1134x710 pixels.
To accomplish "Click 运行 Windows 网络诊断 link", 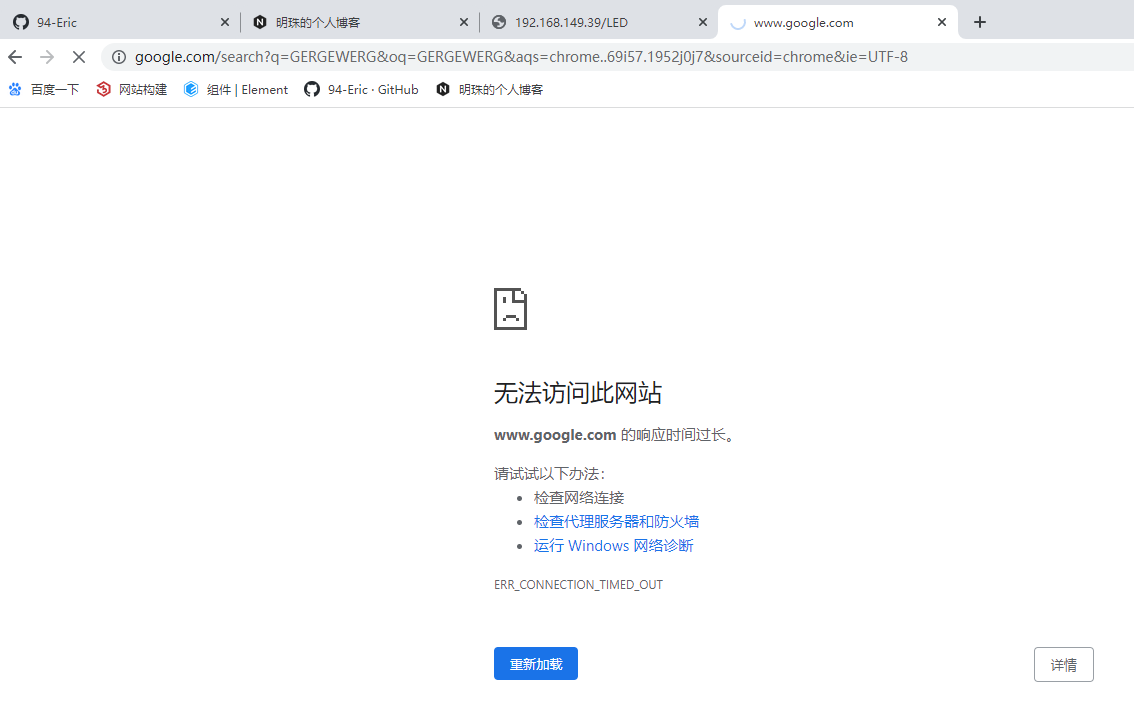I will click(613, 545).
